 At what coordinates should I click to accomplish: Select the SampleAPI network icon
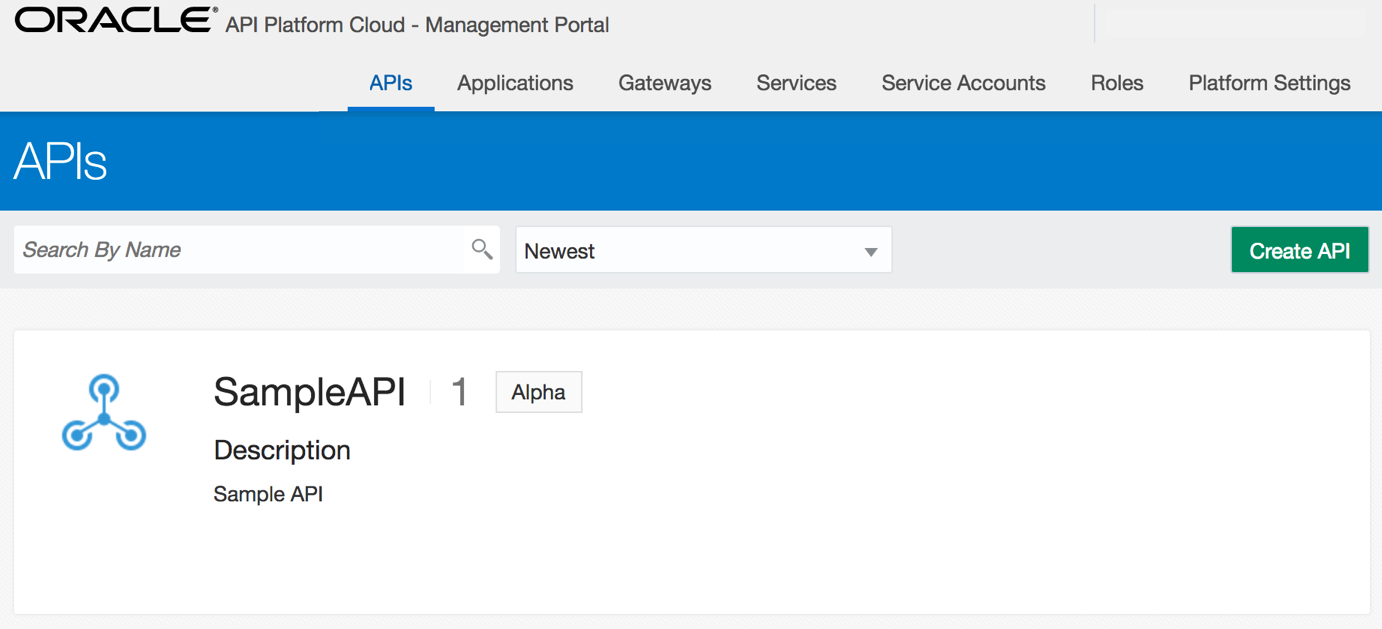(x=104, y=412)
